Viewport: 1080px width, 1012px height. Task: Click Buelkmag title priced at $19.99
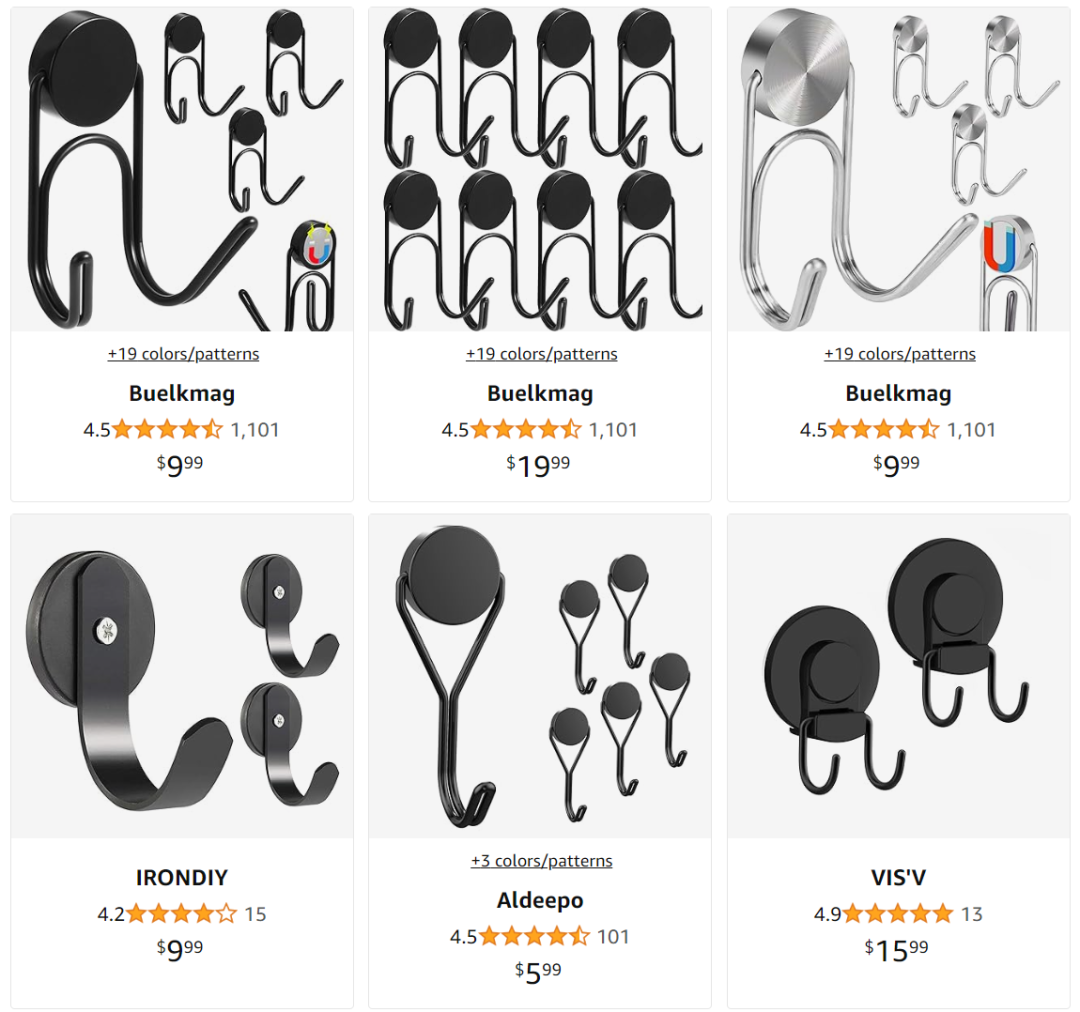pos(540,393)
